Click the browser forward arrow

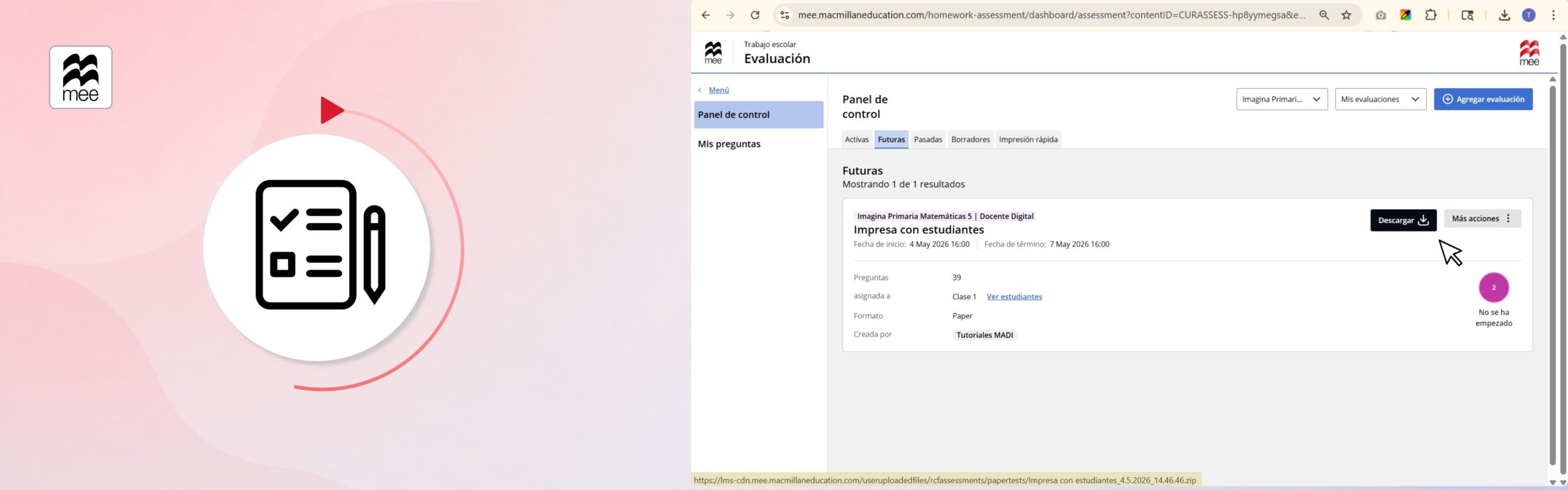click(730, 15)
